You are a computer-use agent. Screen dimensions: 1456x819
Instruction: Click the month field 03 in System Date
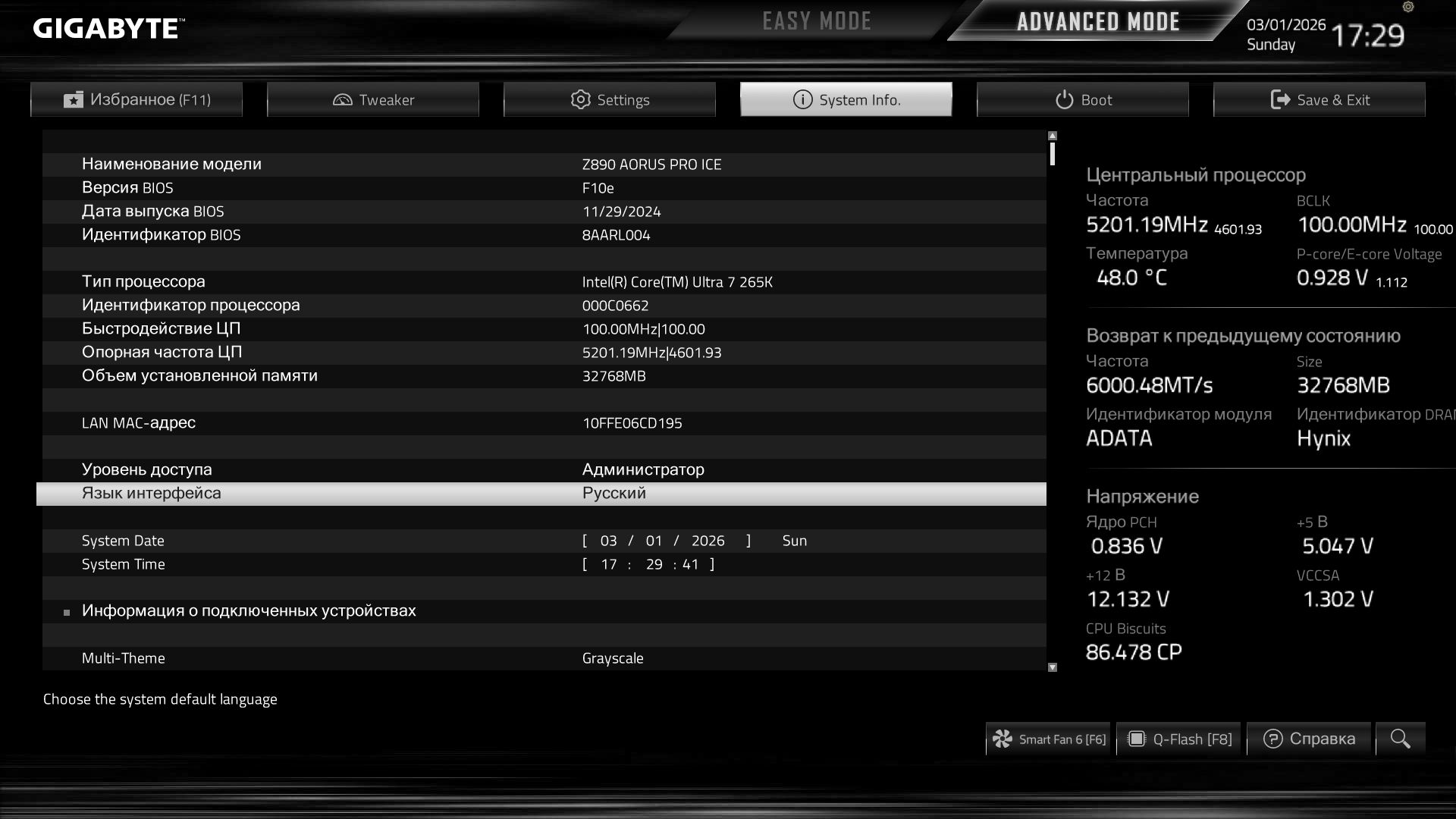point(608,541)
